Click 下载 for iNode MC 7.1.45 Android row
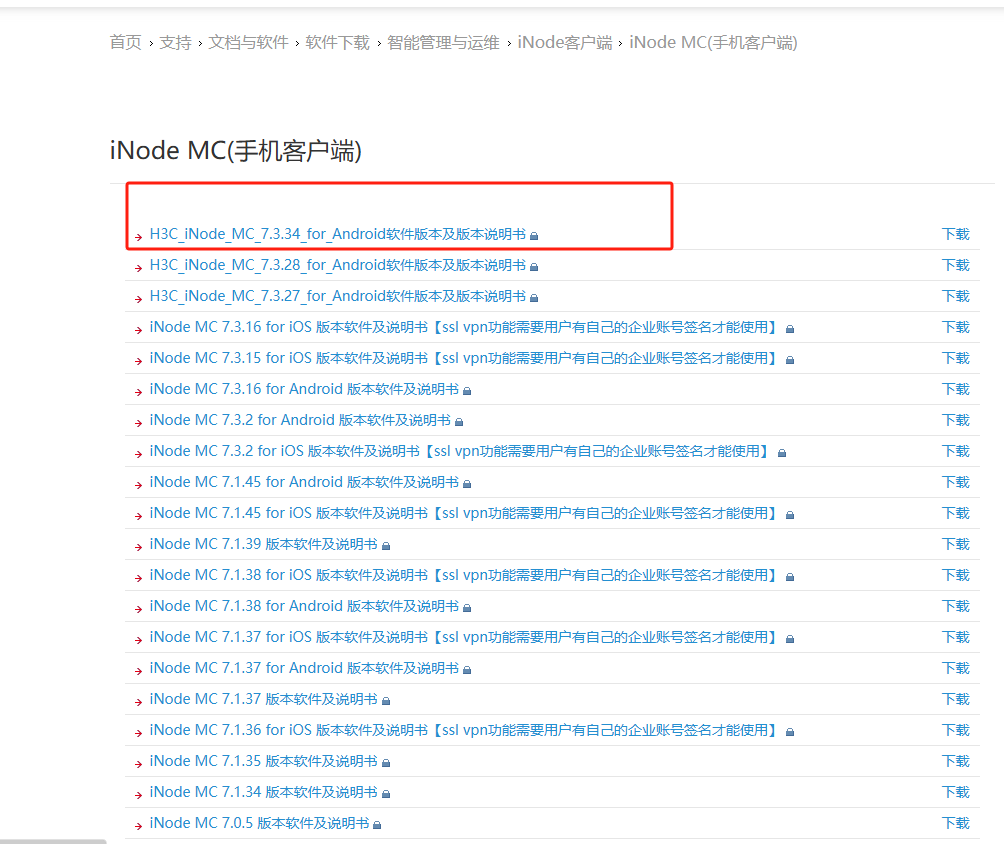The height and width of the screenshot is (844, 1004). point(956,482)
